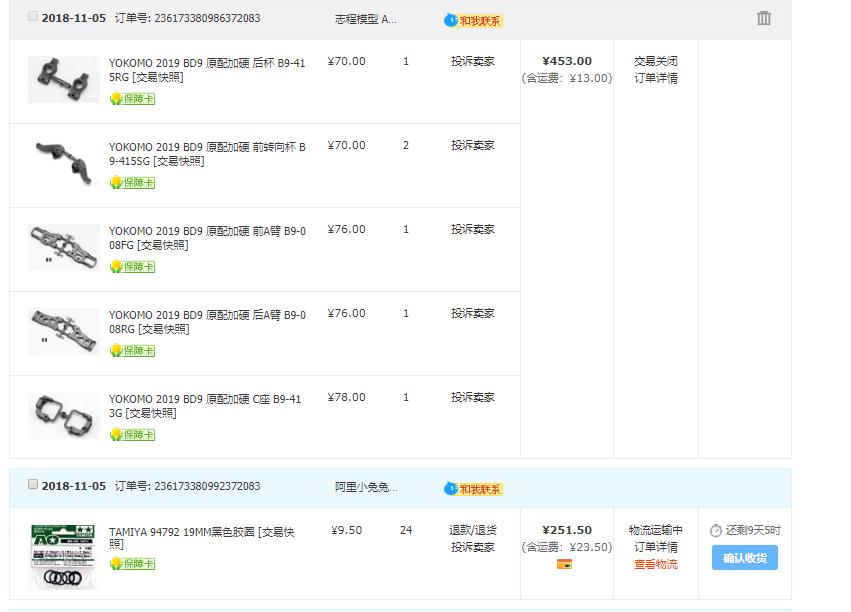Click 保障卡 badge under 前A臂 item

tap(132, 267)
